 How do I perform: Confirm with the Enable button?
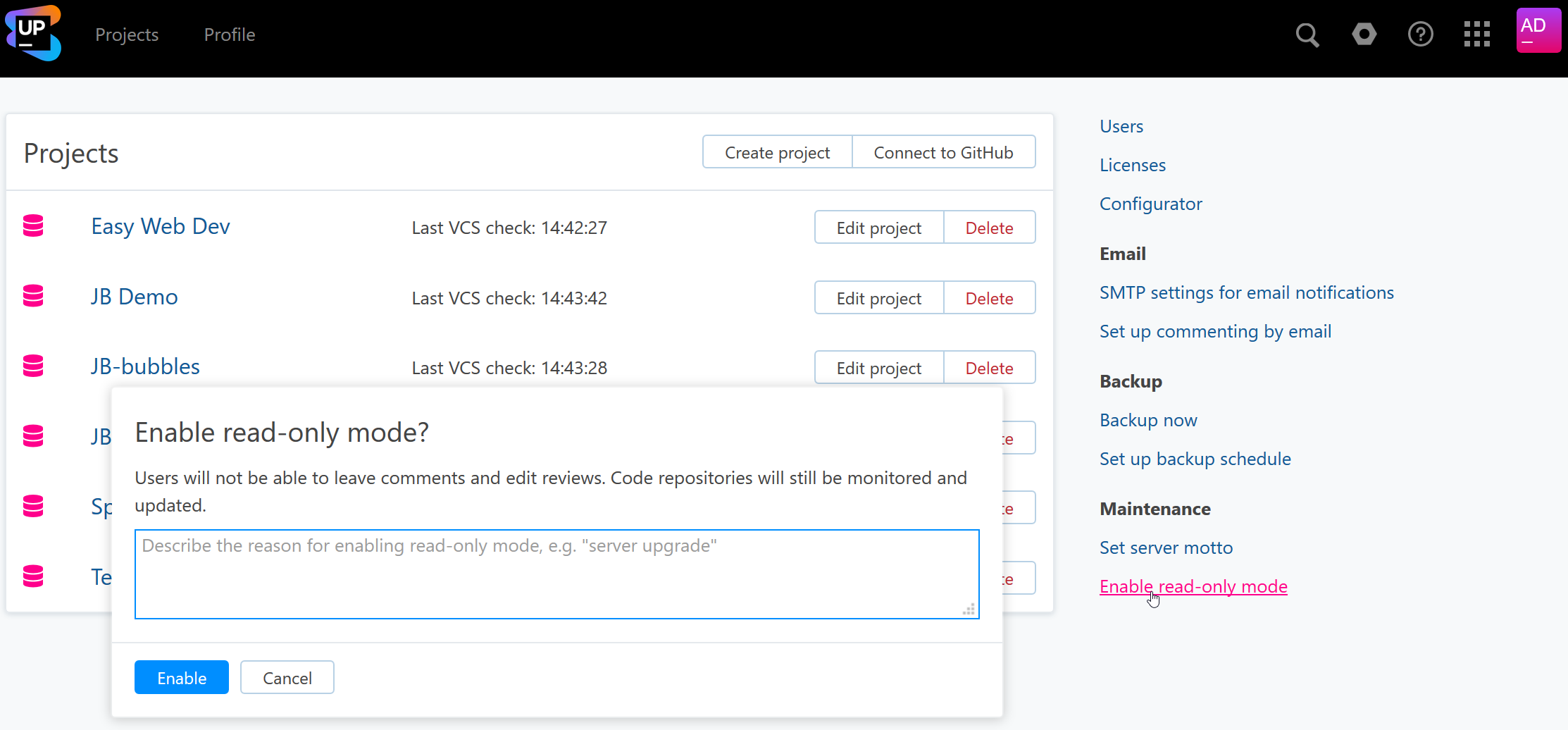(x=181, y=677)
